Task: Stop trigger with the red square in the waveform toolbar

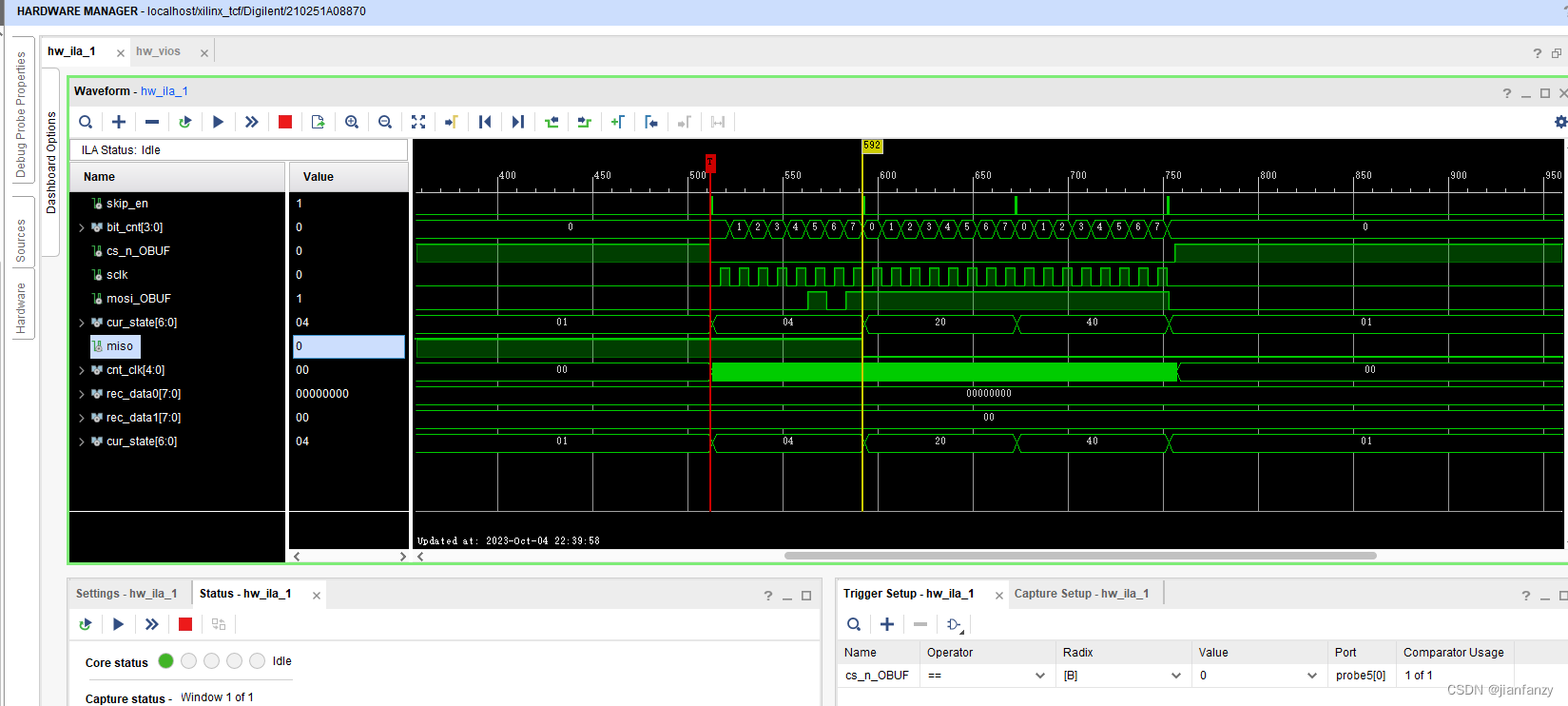Action: tap(285, 122)
